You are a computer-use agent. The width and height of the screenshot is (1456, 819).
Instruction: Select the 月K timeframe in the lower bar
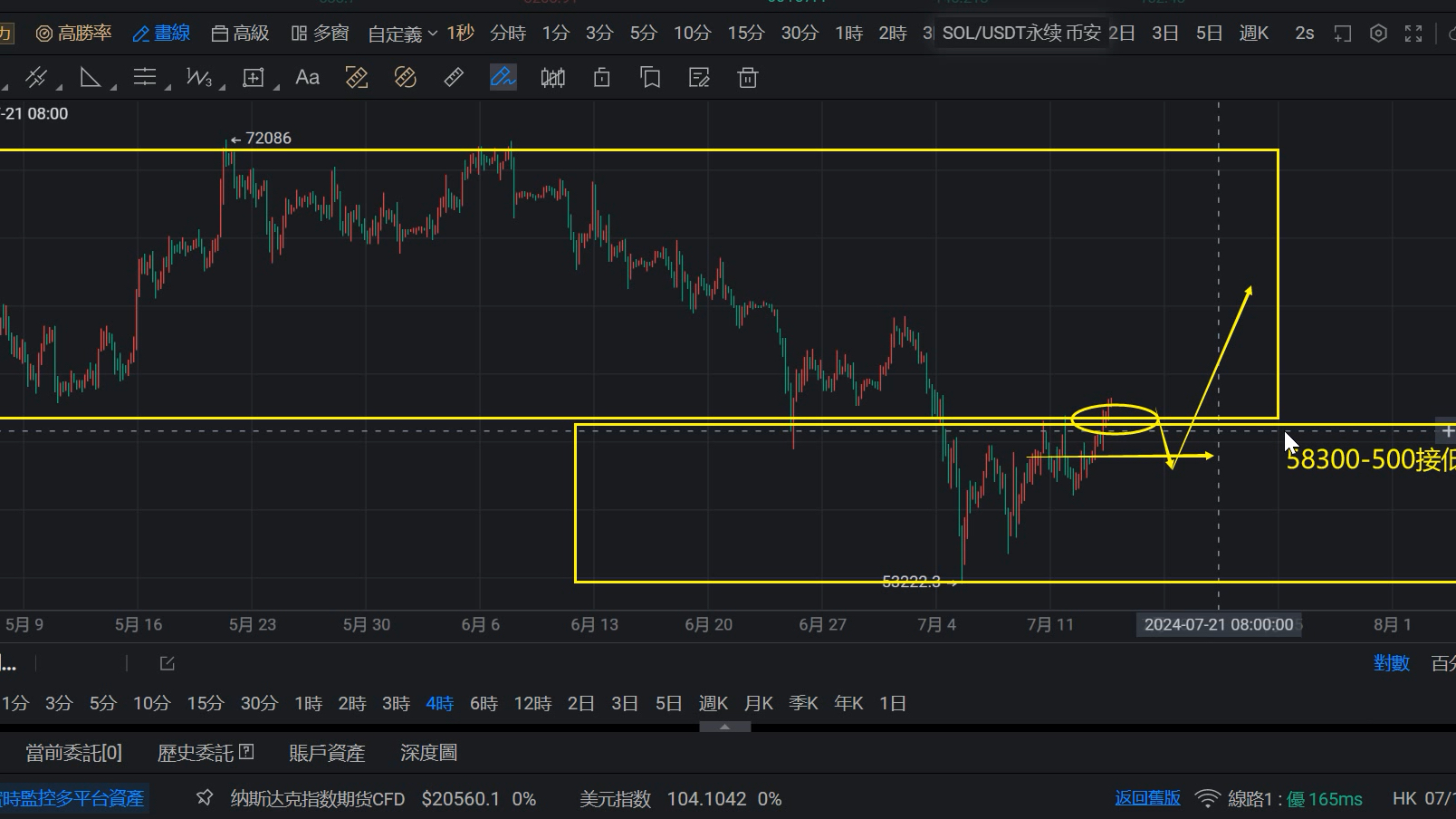click(759, 703)
